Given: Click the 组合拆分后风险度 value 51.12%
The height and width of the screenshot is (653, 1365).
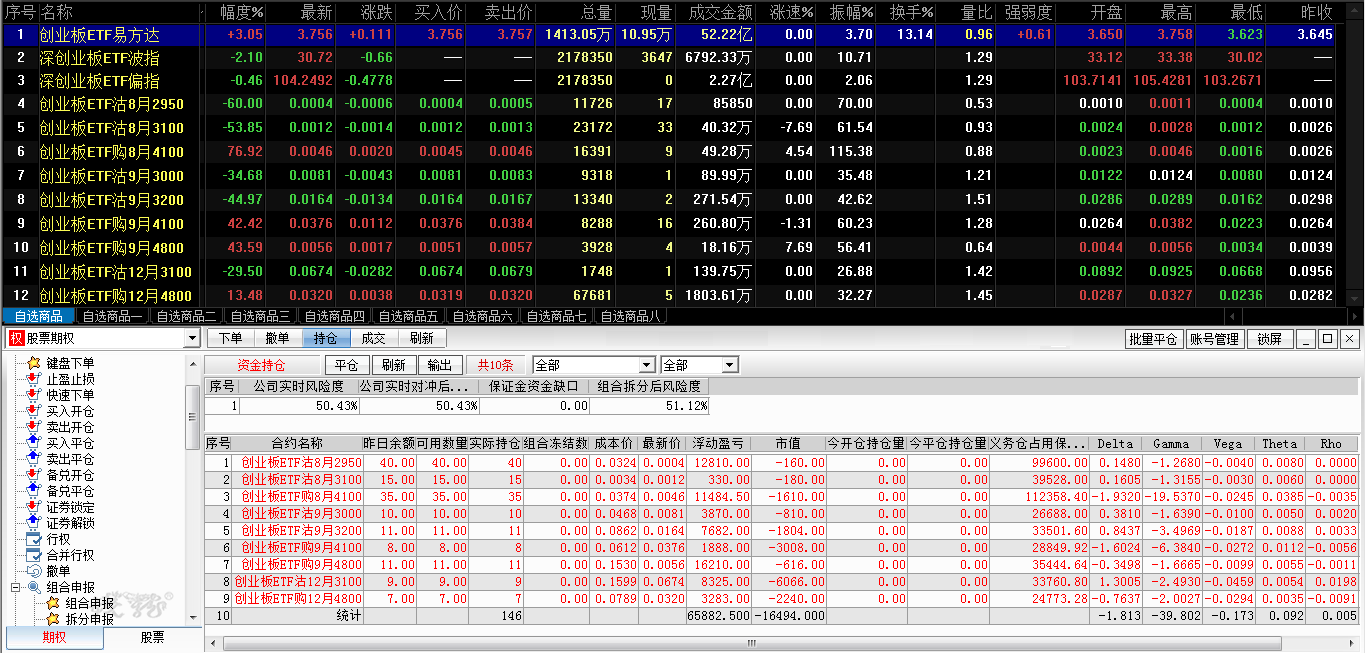Looking at the screenshot, I should pyautogui.click(x=649, y=405).
